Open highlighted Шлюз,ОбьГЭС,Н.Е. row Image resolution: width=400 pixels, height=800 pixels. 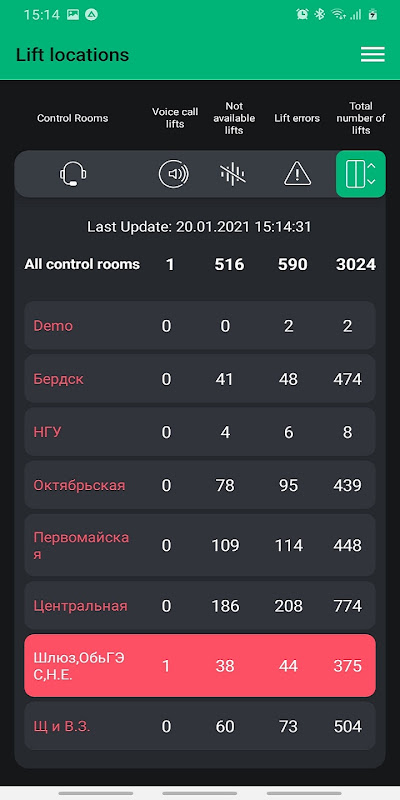(200, 665)
